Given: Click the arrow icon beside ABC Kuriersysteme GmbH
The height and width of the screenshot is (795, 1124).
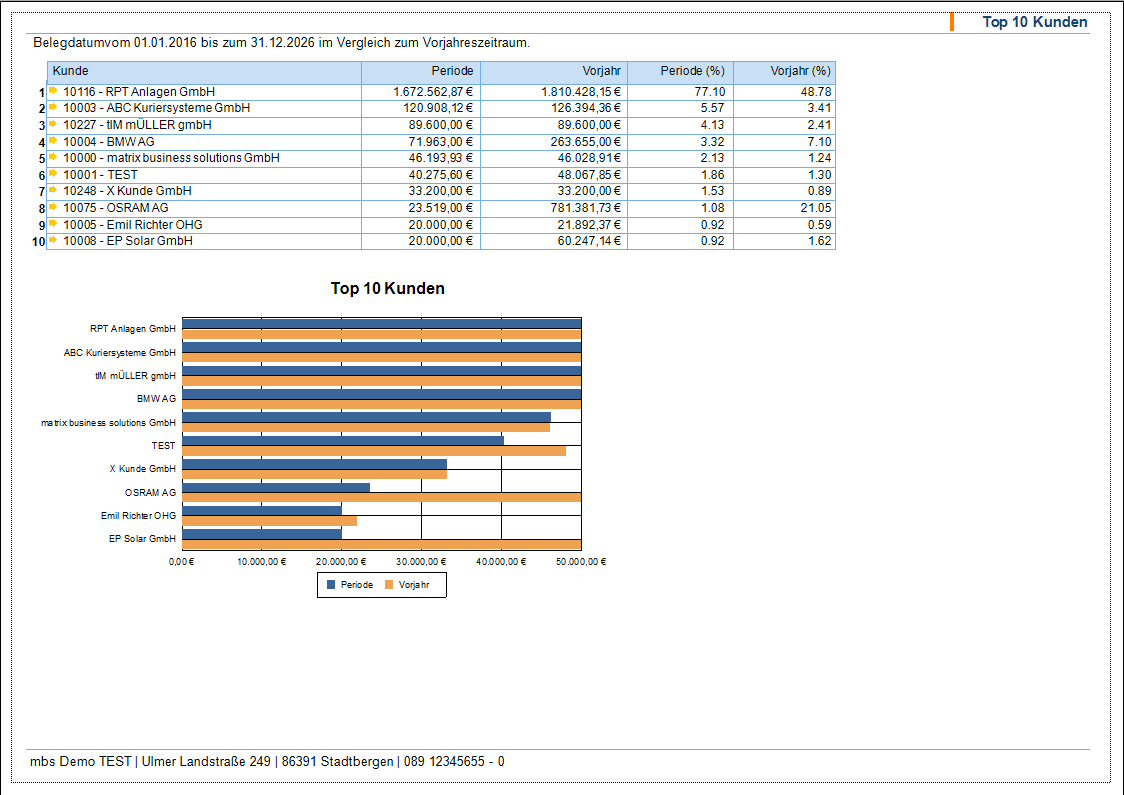Looking at the screenshot, I should [53, 107].
